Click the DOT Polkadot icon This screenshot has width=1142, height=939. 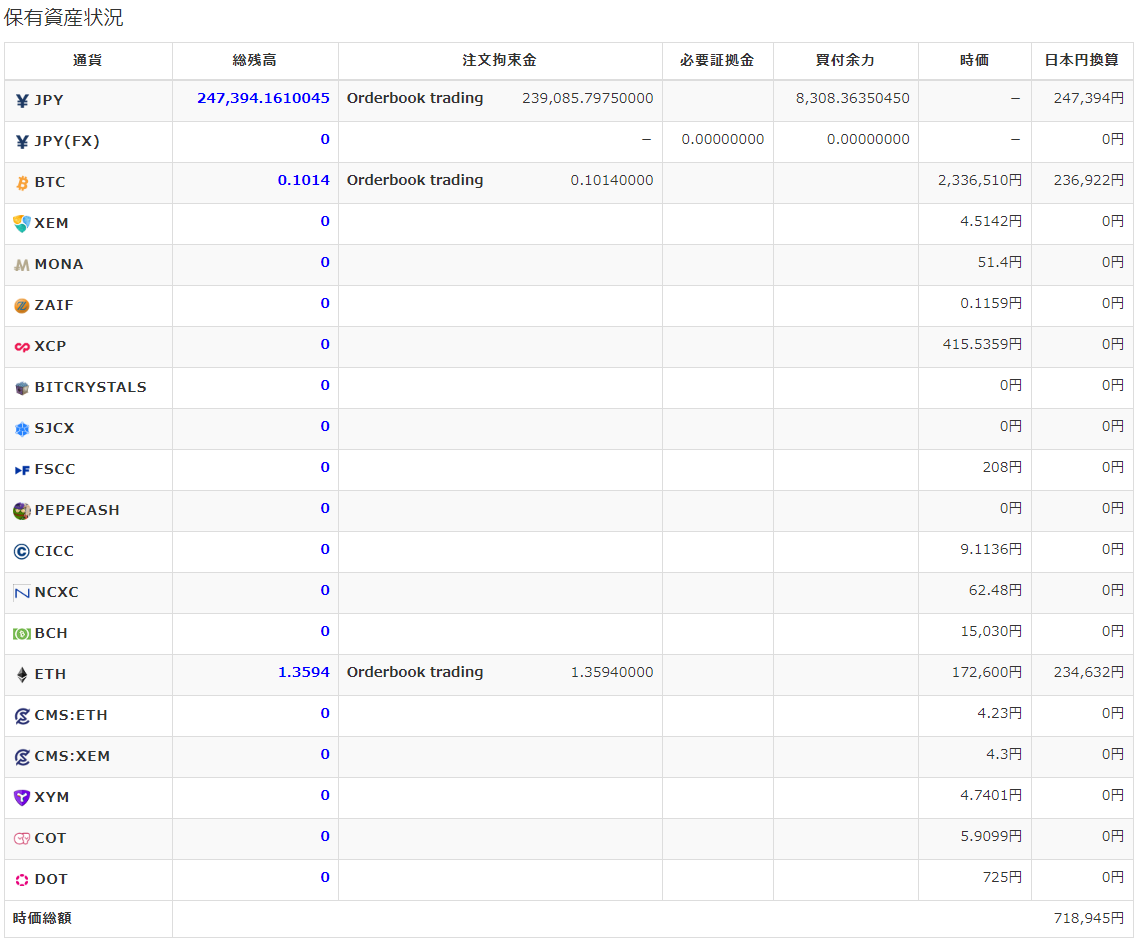click(x=22, y=880)
